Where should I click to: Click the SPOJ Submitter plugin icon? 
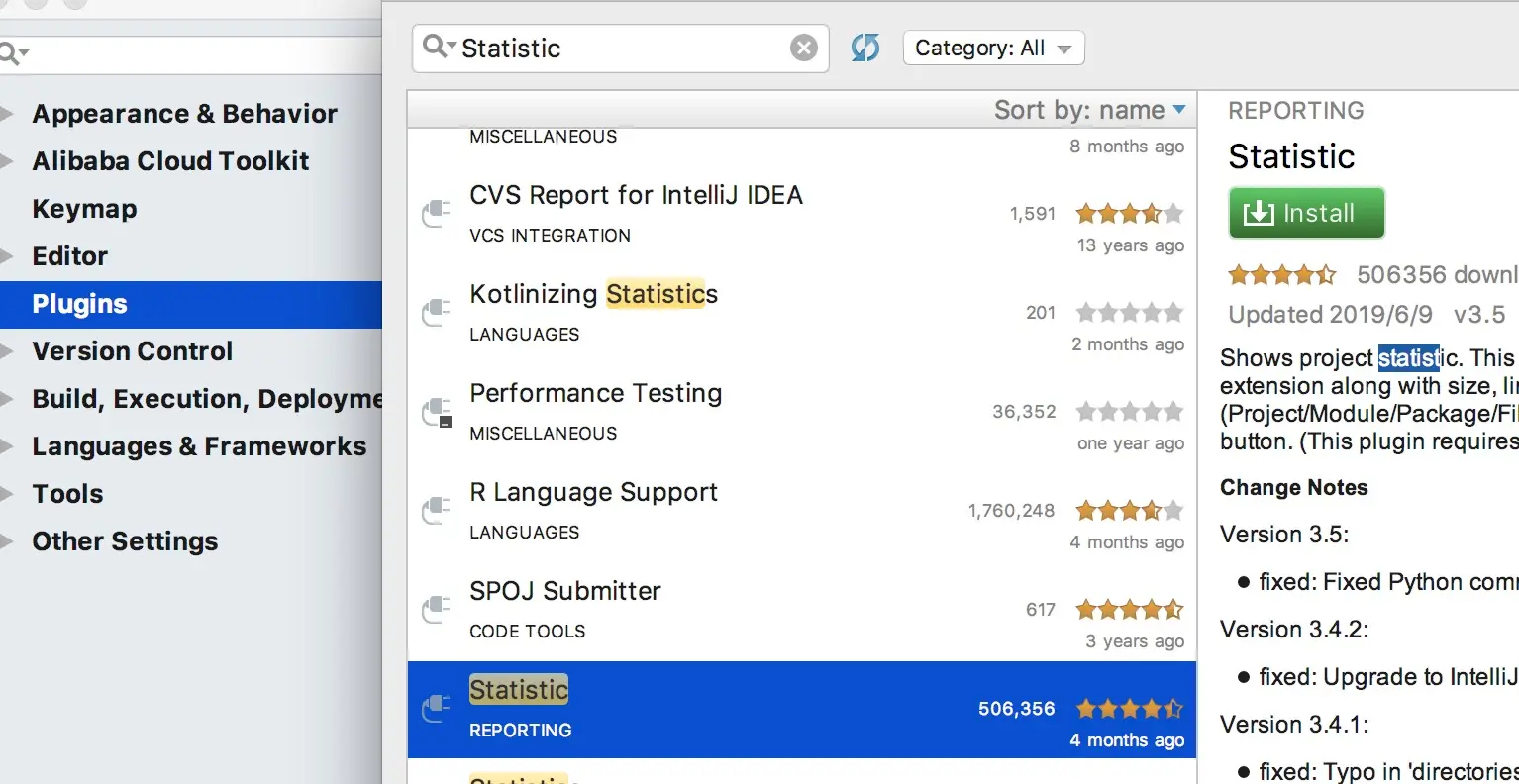(x=436, y=610)
